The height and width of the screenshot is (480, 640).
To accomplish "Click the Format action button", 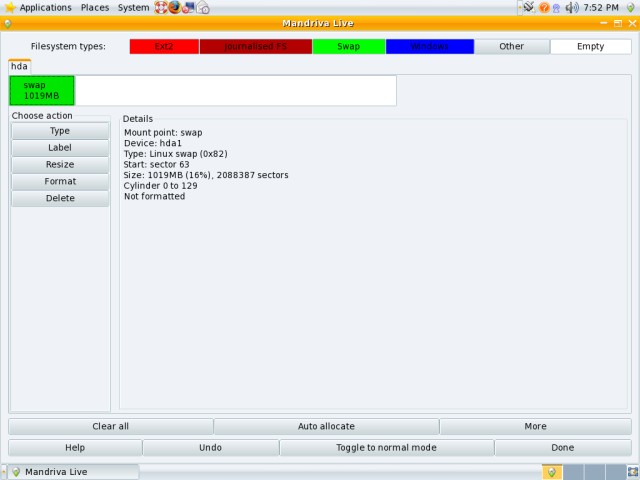I will point(60,181).
